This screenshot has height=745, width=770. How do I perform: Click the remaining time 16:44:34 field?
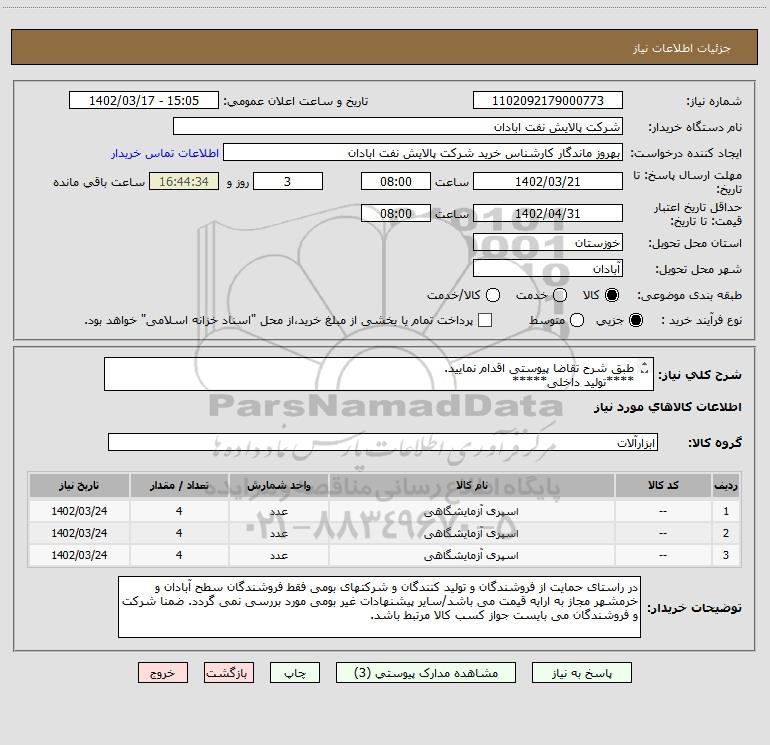(184, 181)
